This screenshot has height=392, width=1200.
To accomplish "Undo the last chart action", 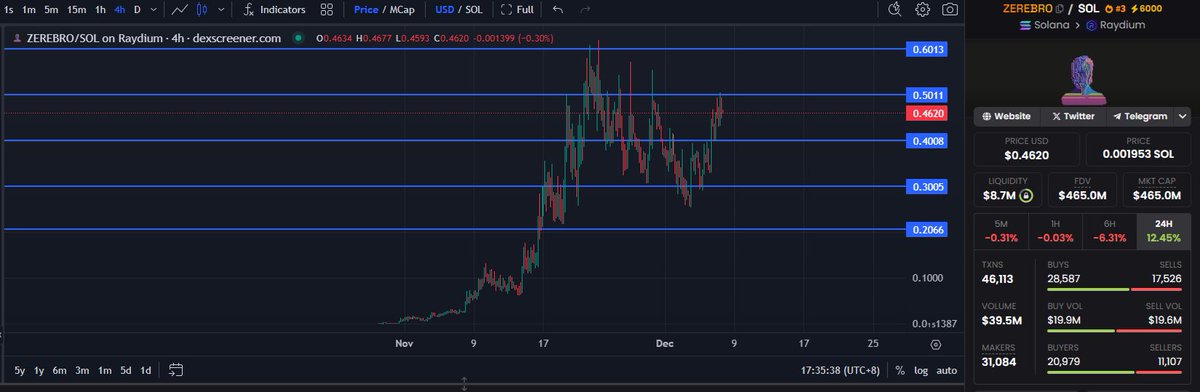I will click(558, 9).
